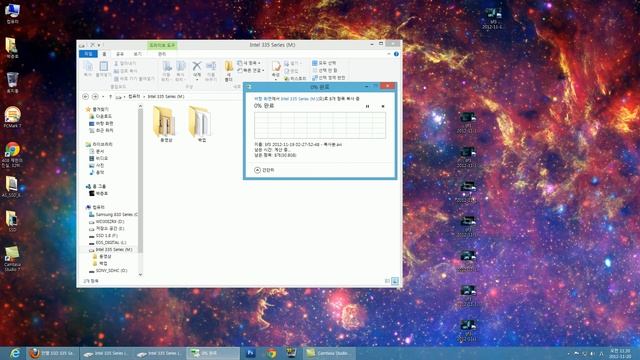The height and width of the screenshot is (360, 640).
Task: Switch to large icons view in status bar
Action: pos(395,281)
